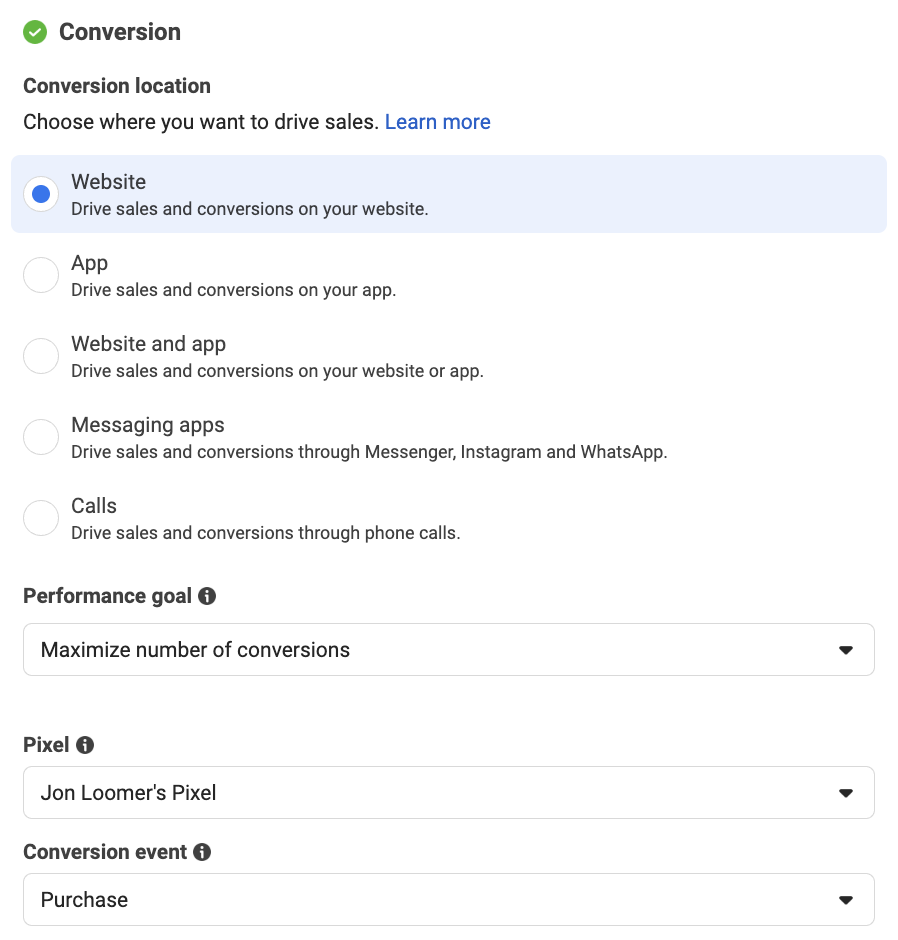Click the Calls option description text
This screenshot has height=940, width=898.
tap(266, 533)
